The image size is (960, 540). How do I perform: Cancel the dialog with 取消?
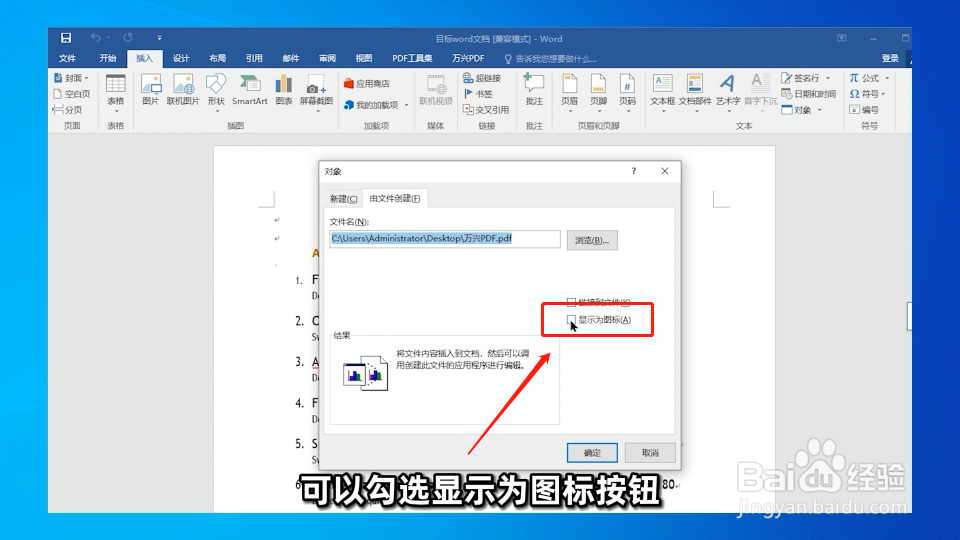pos(650,452)
